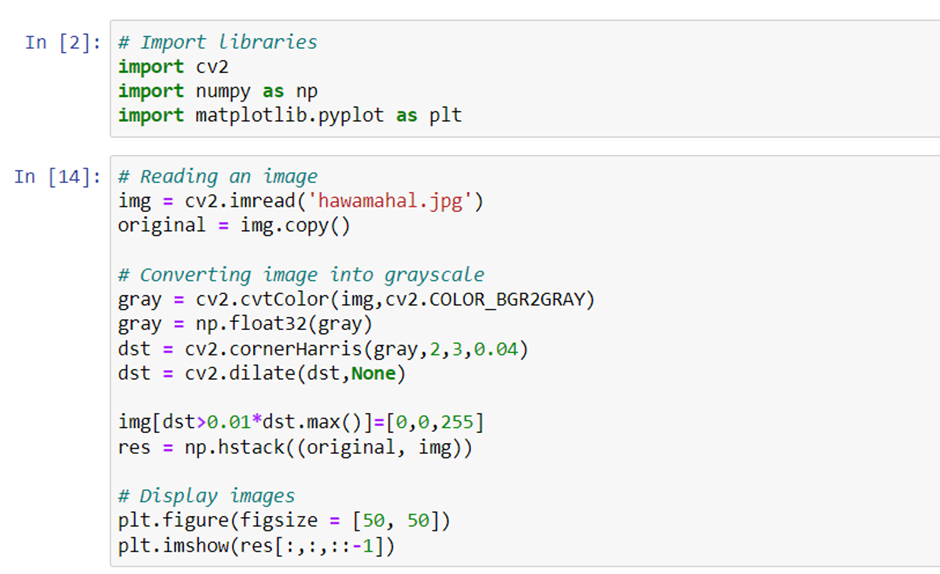Click the In [14] cell prompt

(58, 177)
